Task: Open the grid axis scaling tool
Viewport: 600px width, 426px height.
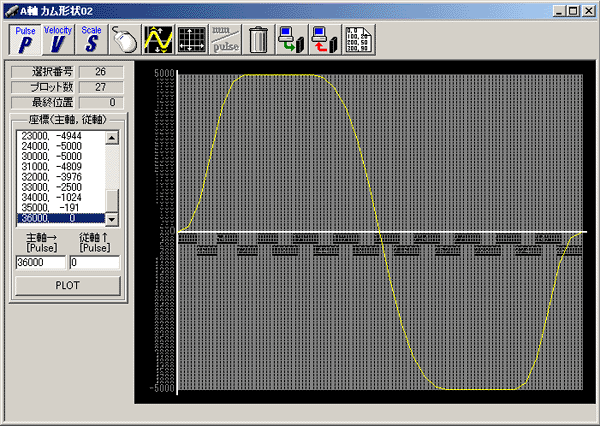Action: (x=192, y=39)
